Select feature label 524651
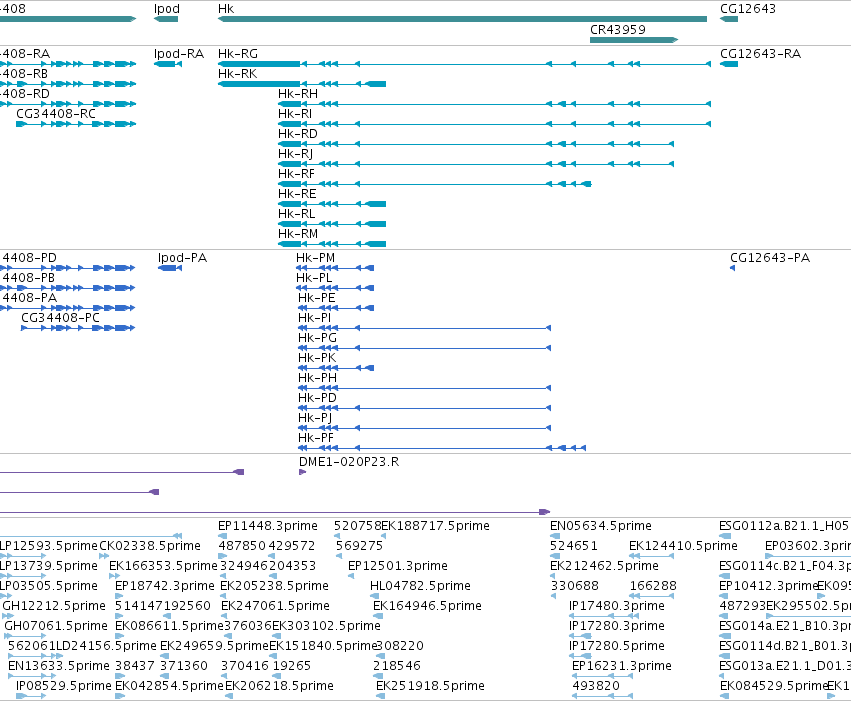Screen dimensions: 851x701 click(574, 546)
